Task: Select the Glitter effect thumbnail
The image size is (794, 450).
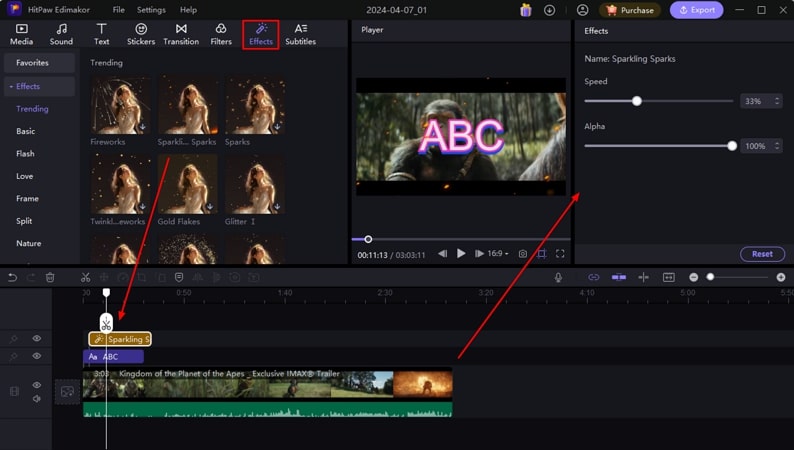Action: [x=255, y=184]
